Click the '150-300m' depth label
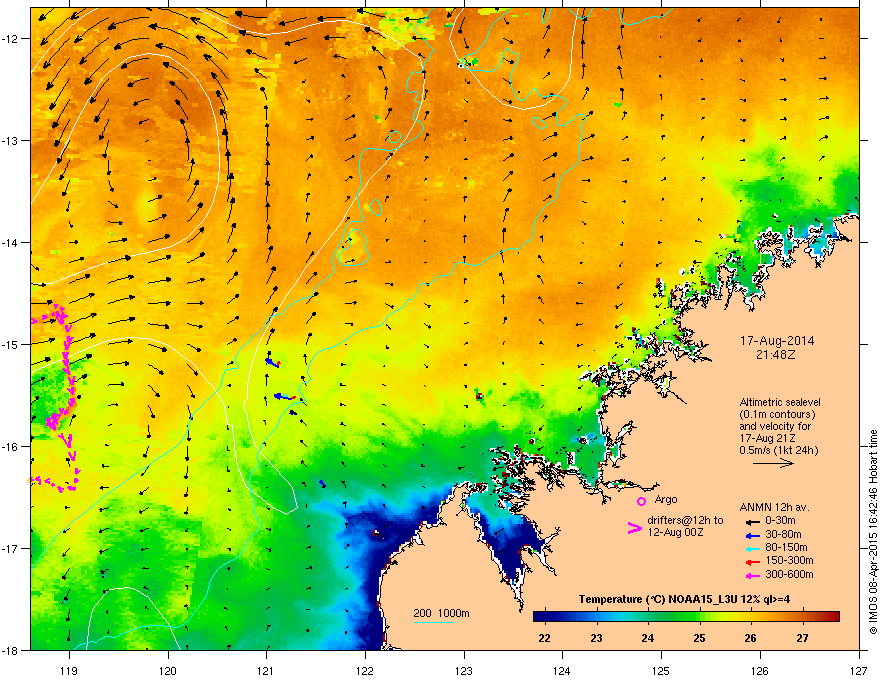Viewport: 880px width, 680px height. [x=789, y=560]
